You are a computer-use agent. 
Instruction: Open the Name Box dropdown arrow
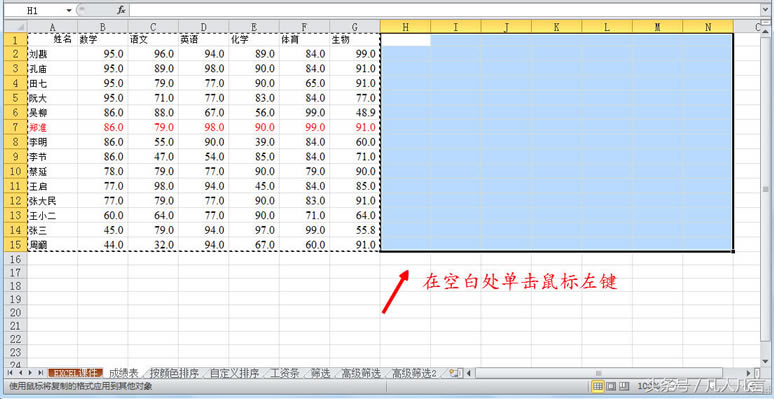(69, 10)
